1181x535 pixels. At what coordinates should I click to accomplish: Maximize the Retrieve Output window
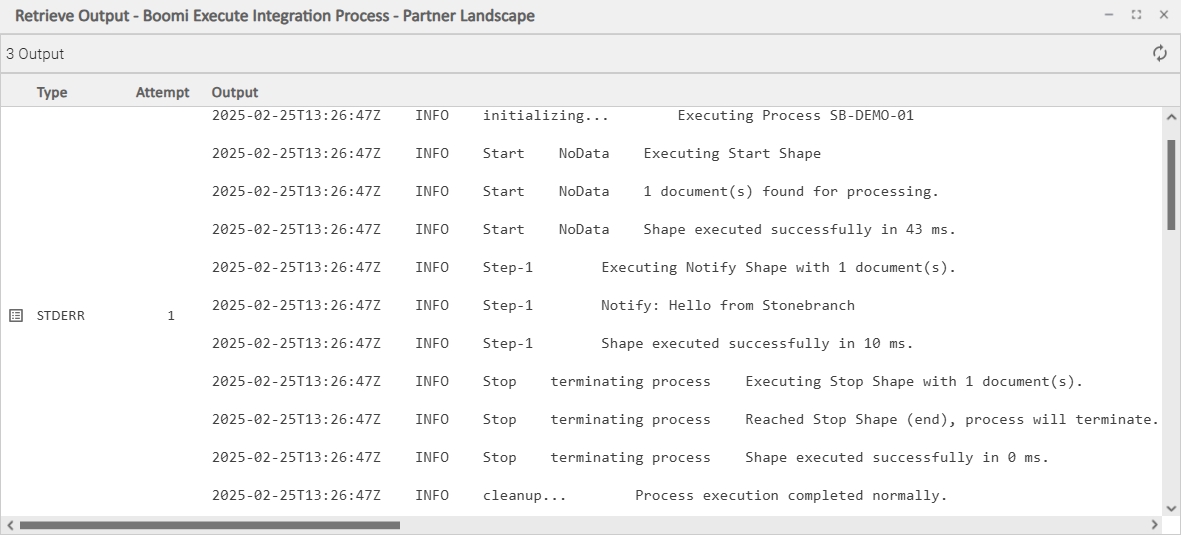[x=1136, y=15]
